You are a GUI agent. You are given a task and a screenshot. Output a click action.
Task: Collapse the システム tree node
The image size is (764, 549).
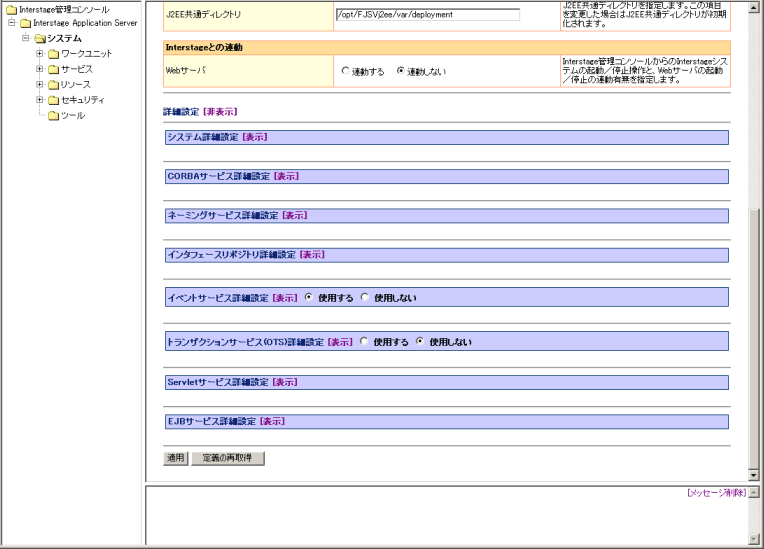[25, 38]
